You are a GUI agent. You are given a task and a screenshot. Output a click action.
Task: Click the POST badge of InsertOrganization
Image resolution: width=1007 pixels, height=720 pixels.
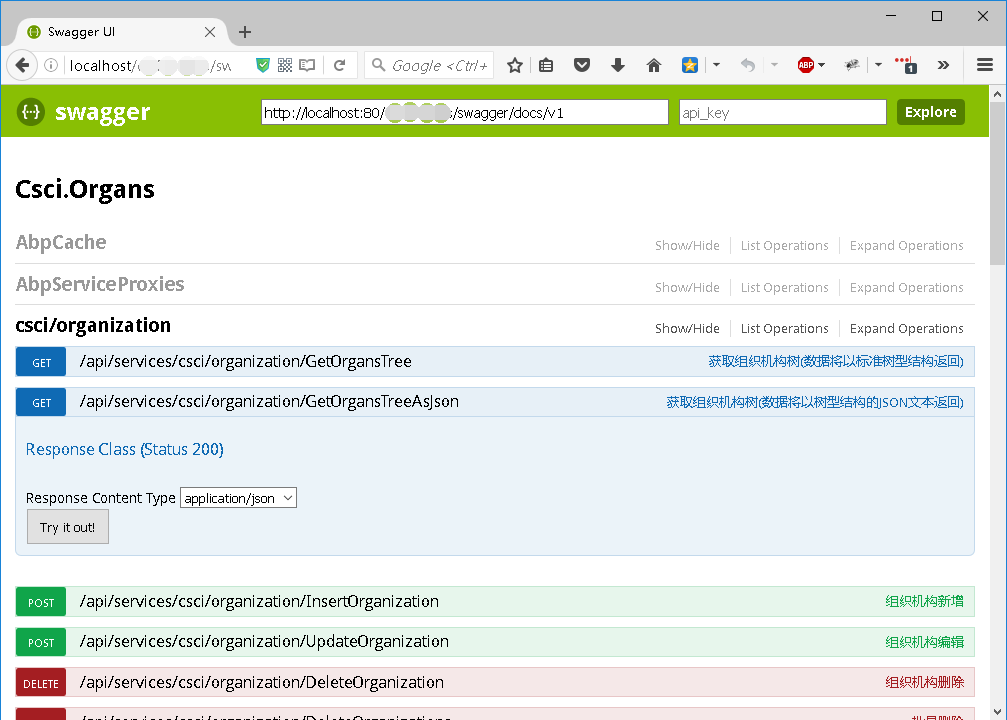[x=41, y=602]
